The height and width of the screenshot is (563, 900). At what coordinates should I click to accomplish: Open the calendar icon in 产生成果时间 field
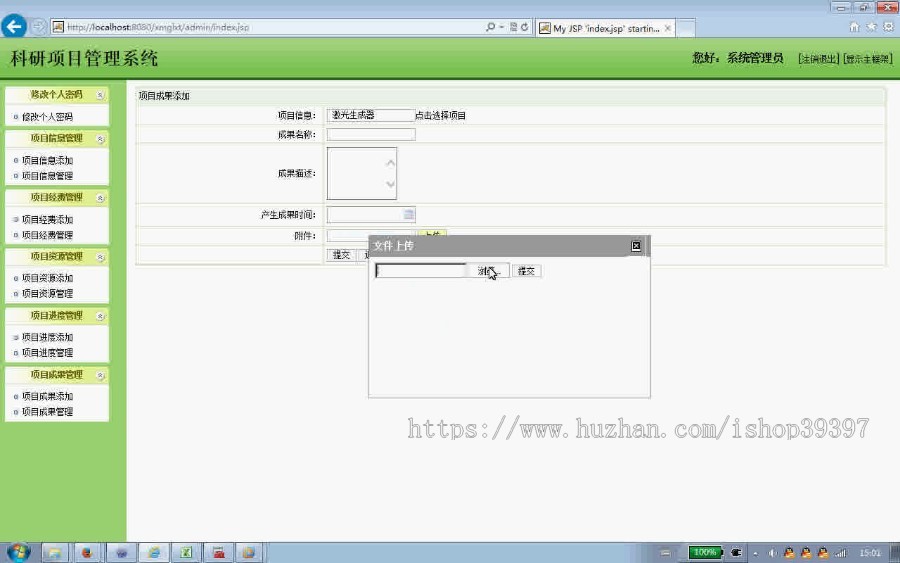[408, 214]
